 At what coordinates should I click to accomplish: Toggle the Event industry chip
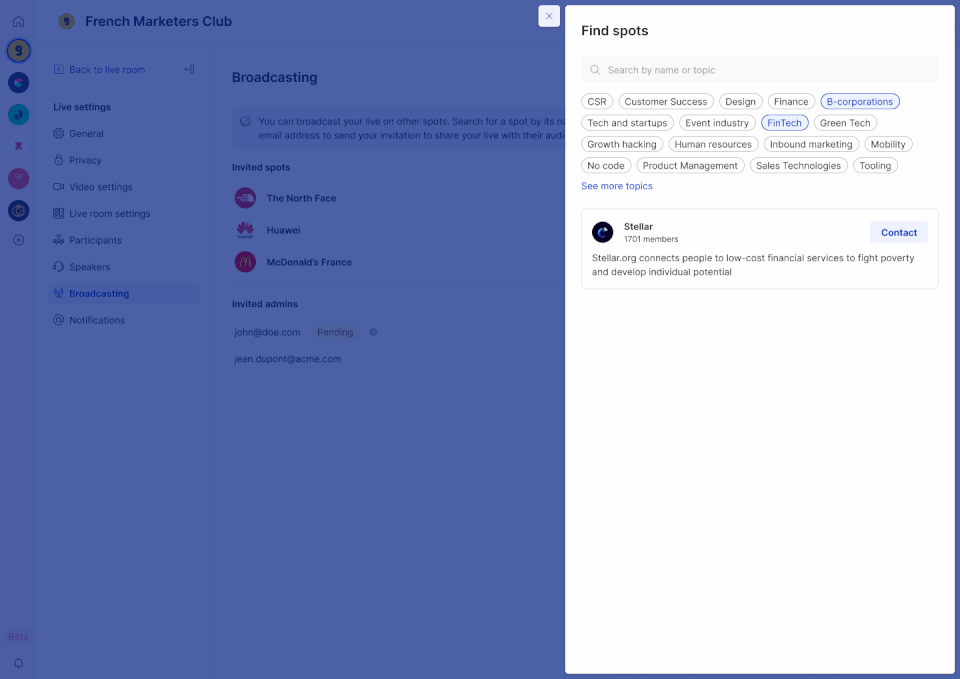[717, 123]
